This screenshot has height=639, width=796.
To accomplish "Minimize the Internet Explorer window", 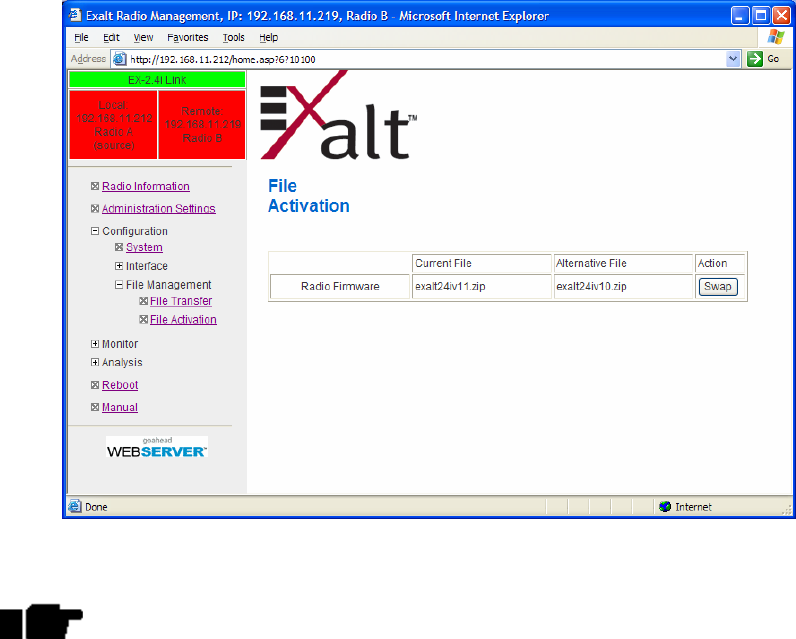I will pyautogui.click(x=740, y=16).
